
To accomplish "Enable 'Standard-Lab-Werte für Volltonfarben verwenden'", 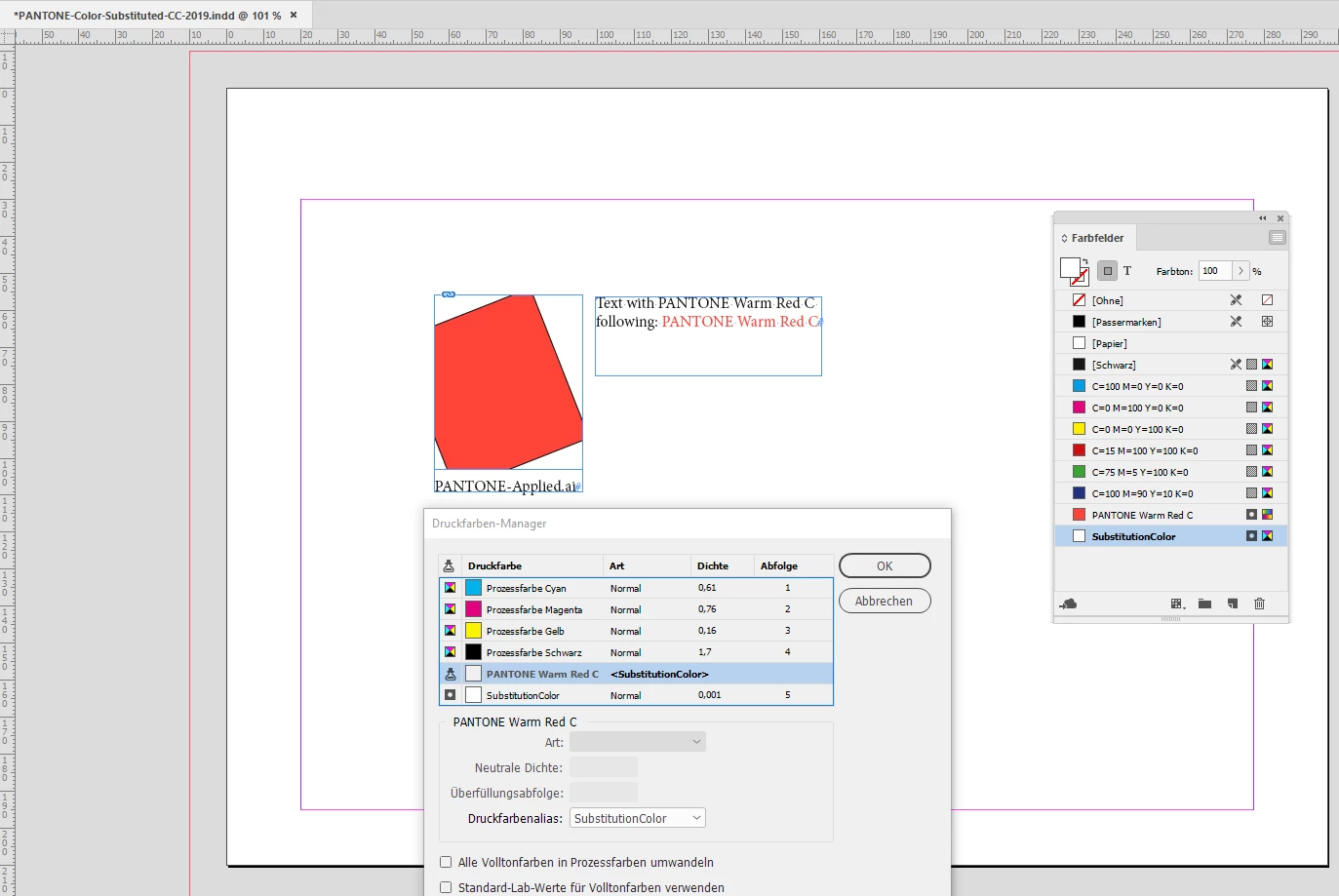I will pyautogui.click(x=446, y=887).
